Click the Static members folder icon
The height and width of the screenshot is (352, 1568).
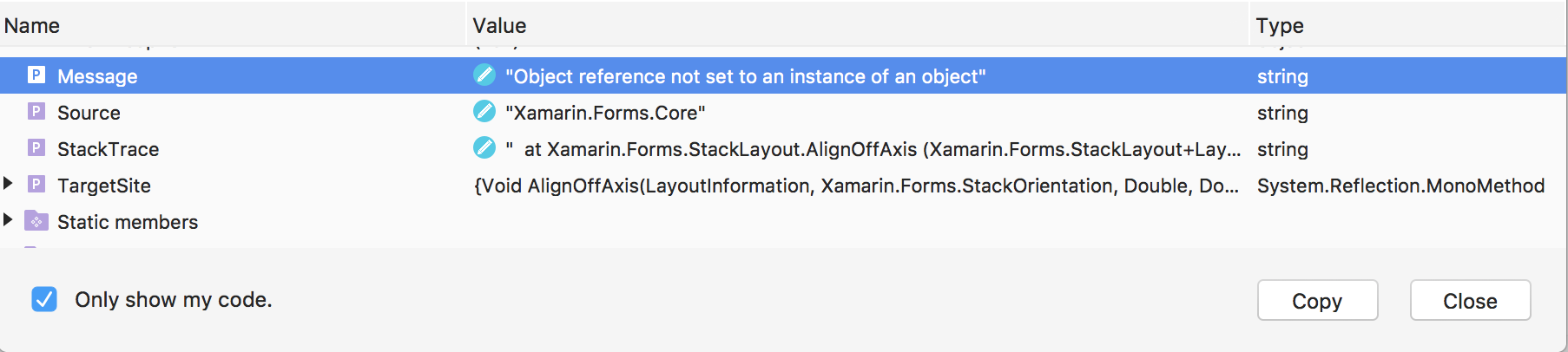click(36, 221)
